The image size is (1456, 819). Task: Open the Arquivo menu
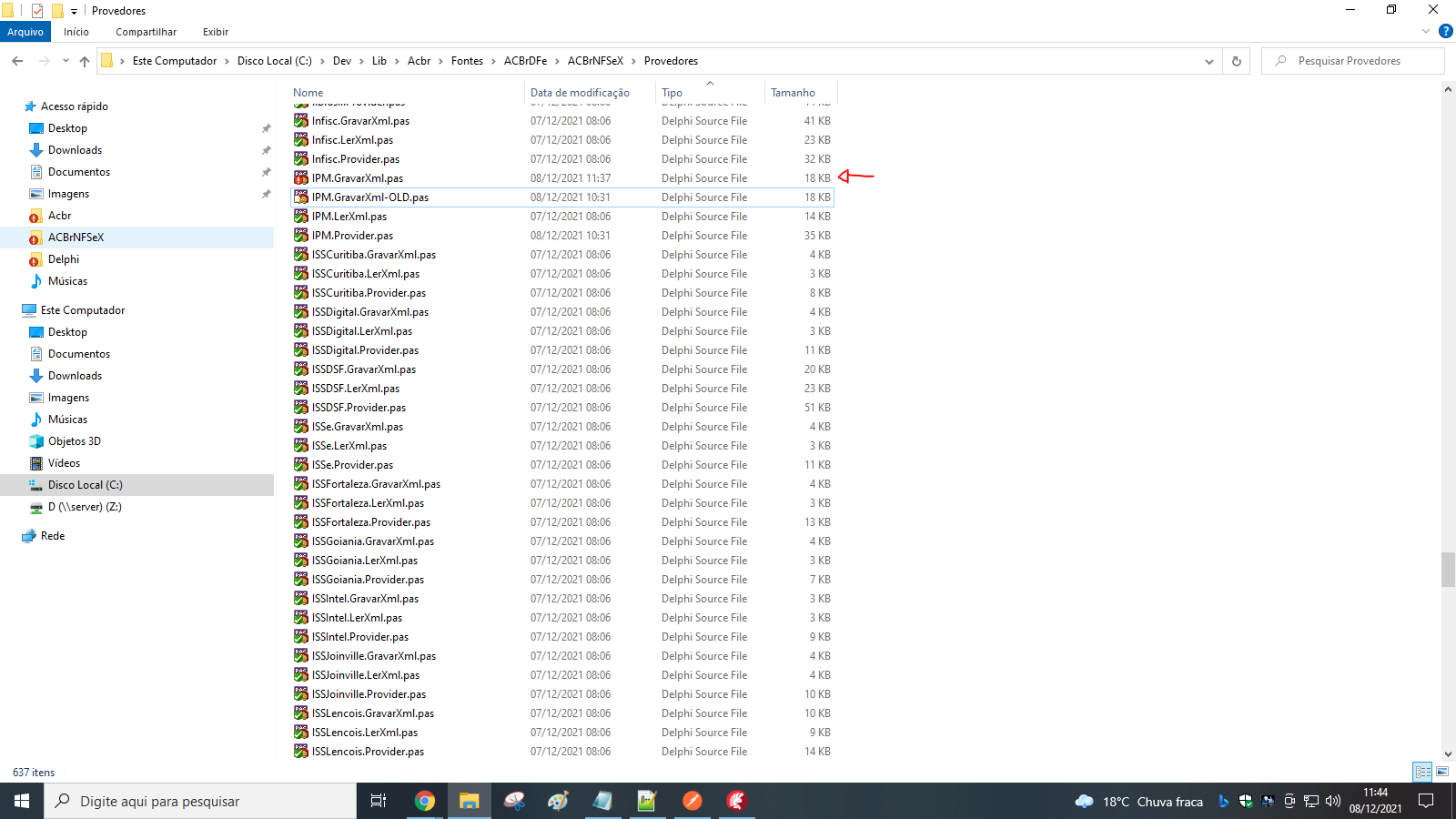coord(25,32)
